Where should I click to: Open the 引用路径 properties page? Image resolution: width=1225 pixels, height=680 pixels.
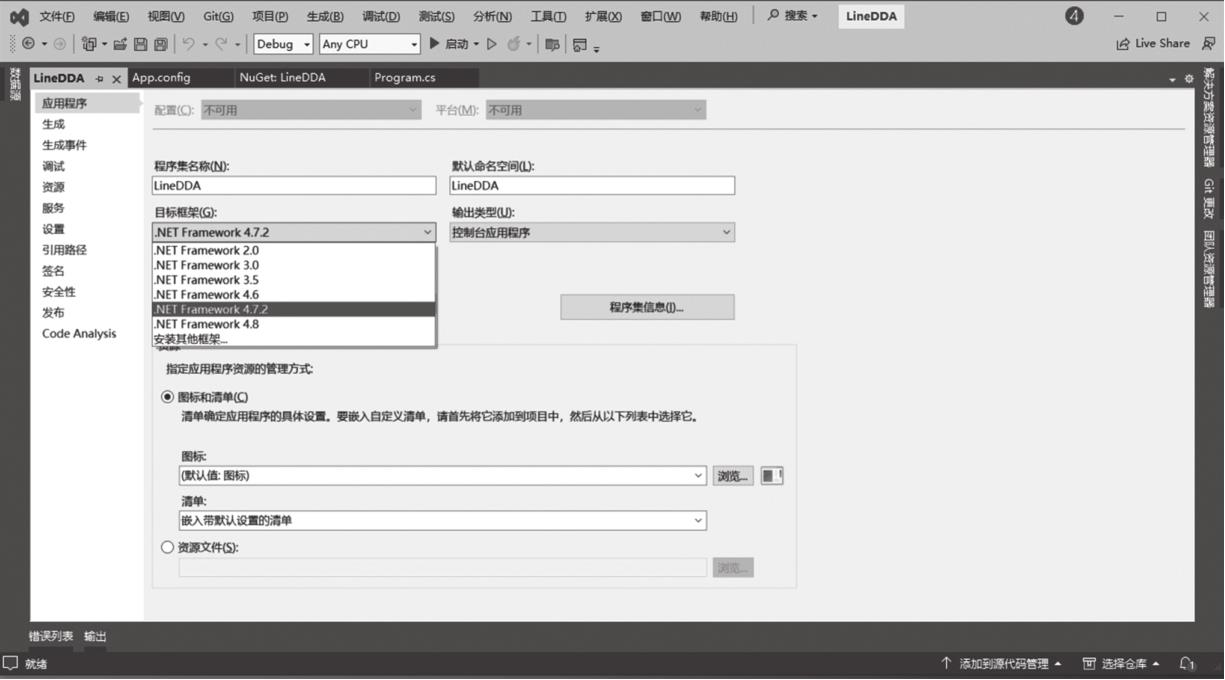coord(64,250)
